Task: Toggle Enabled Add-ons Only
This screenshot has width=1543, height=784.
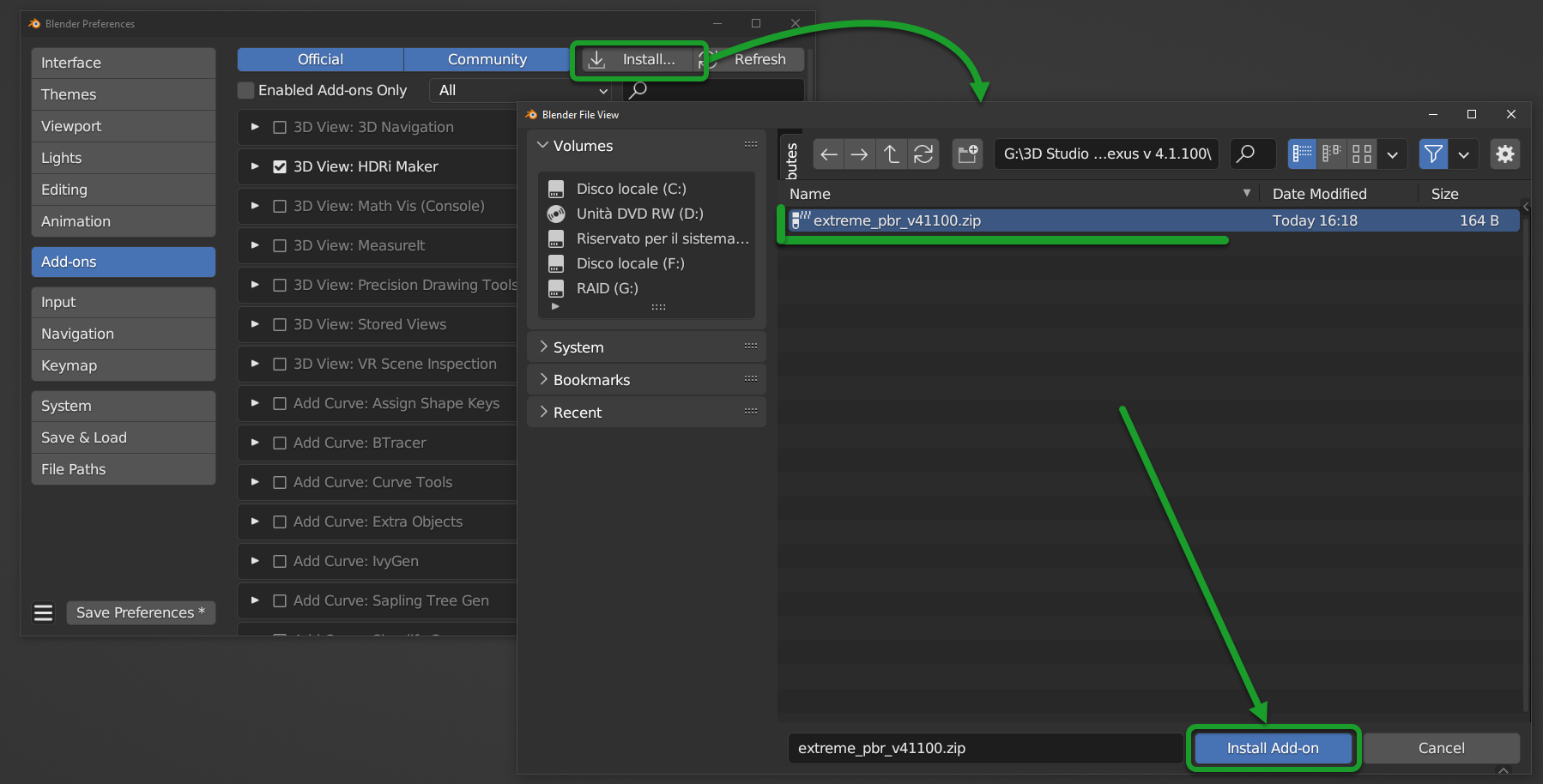Action: pyautogui.click(x=245, y=90)
